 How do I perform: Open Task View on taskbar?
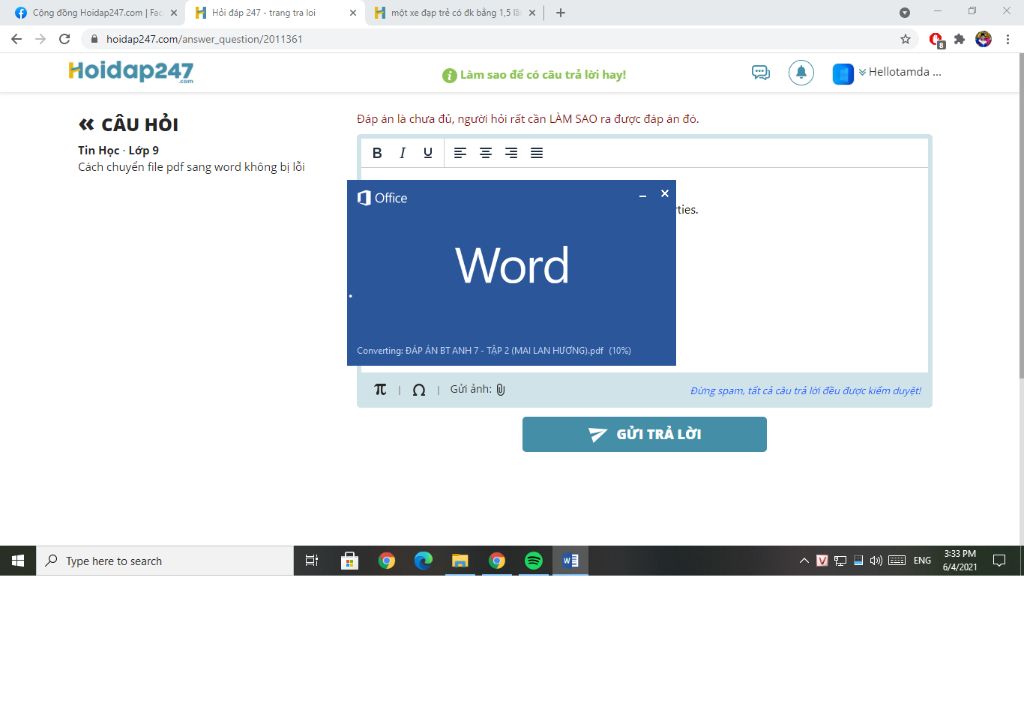(x=312, y=561)
